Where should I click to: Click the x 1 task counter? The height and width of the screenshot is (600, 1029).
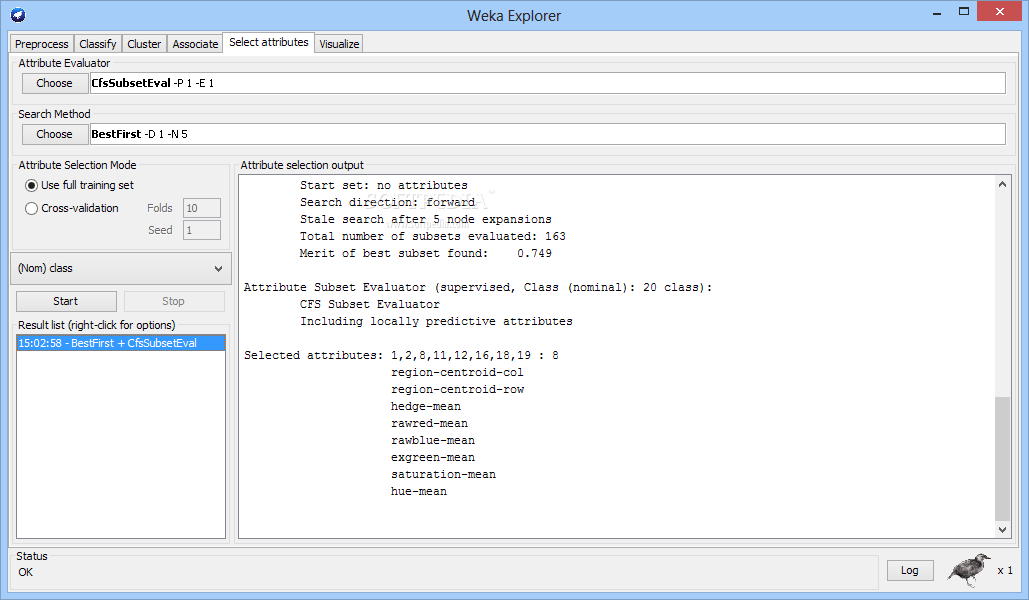tap(1005, 570)
